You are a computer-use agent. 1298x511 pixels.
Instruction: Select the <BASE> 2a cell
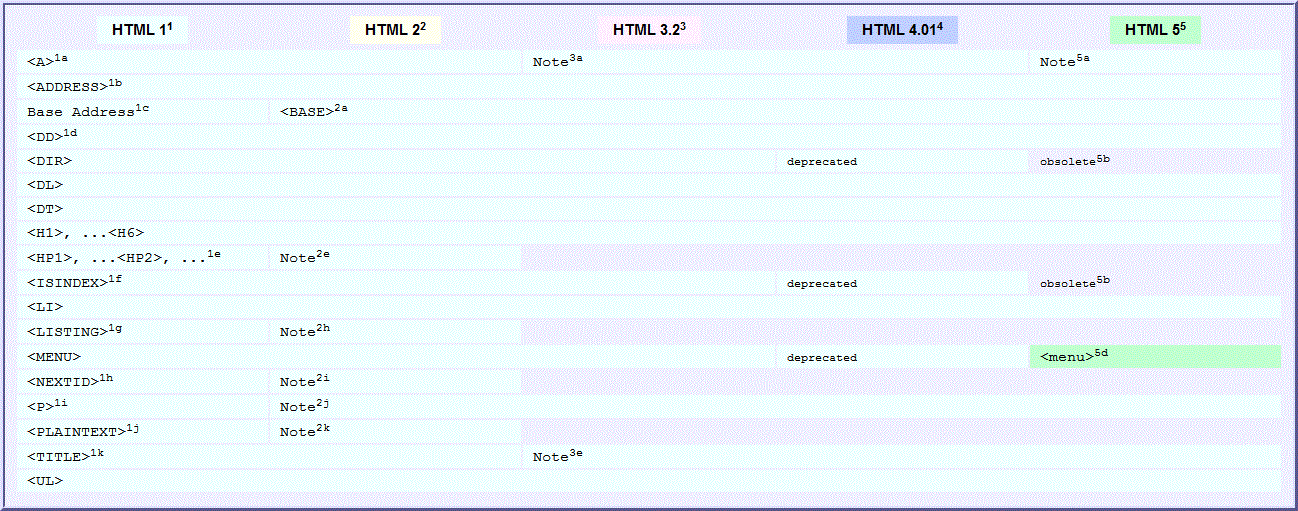coord(313,111)
